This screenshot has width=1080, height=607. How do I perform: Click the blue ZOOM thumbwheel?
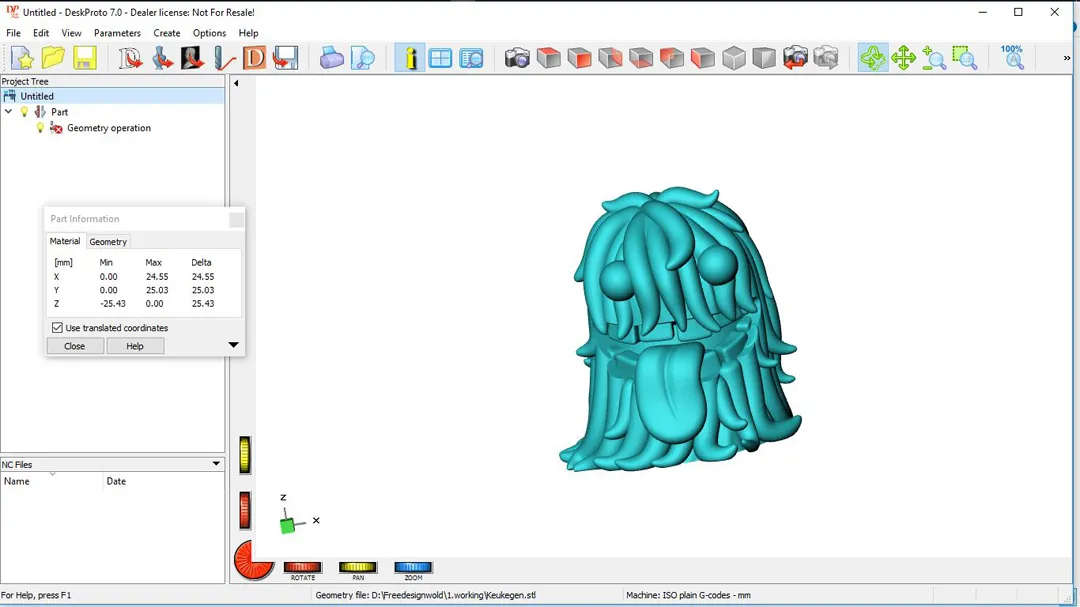pyautogui.click(x=413, y=567)
